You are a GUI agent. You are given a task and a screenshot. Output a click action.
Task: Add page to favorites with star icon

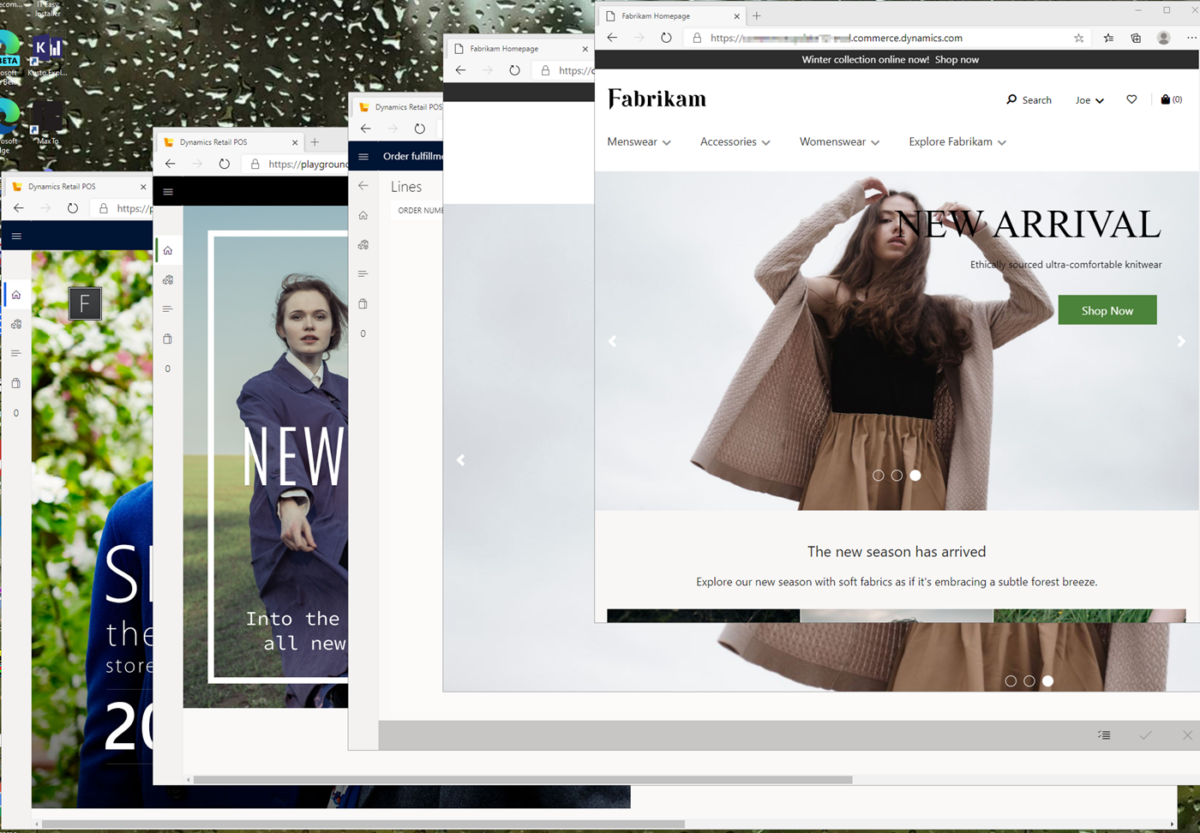[x=1078, y=38]
